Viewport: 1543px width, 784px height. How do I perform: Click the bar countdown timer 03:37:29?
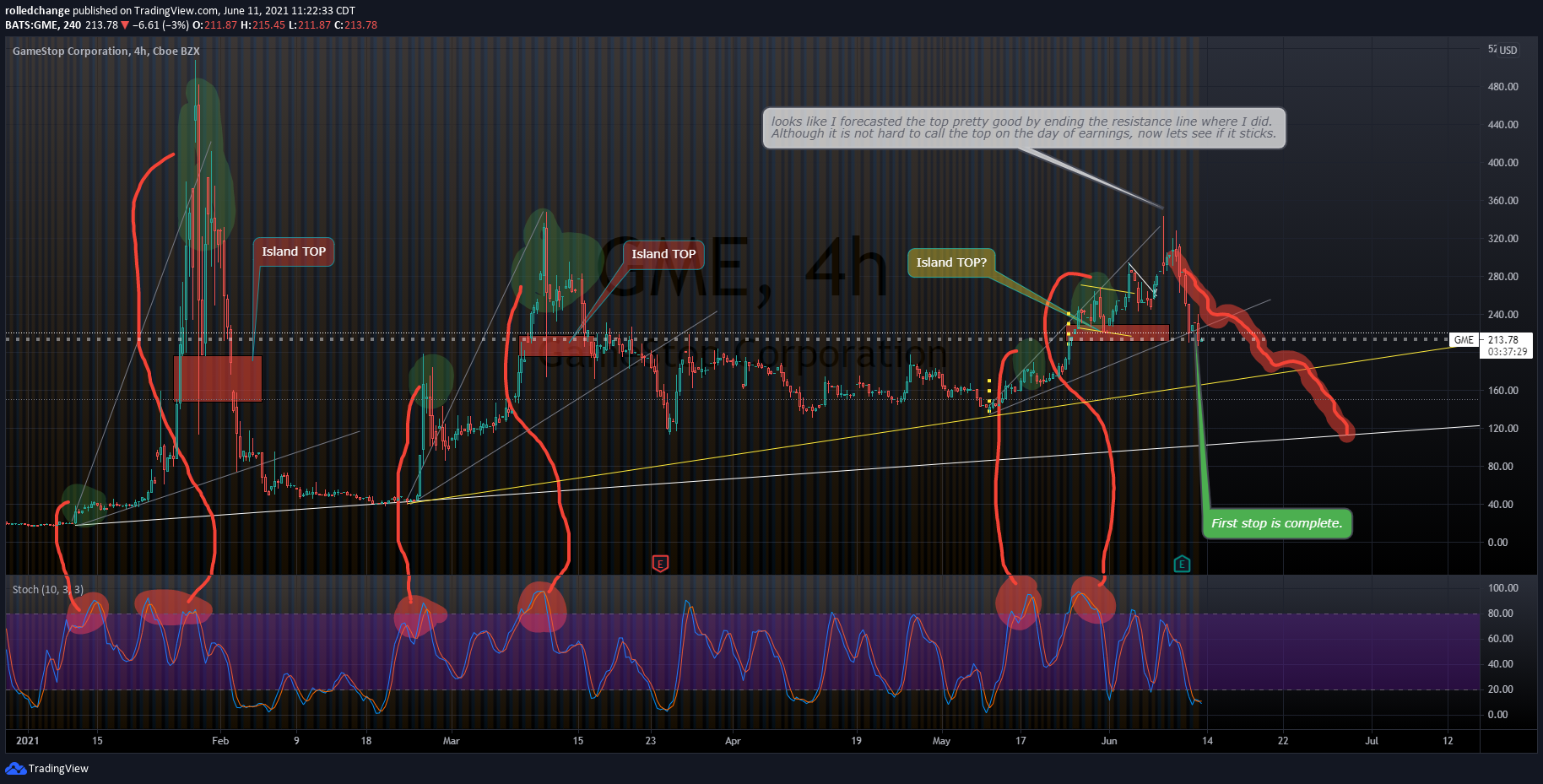click(x=1508, y=352)
